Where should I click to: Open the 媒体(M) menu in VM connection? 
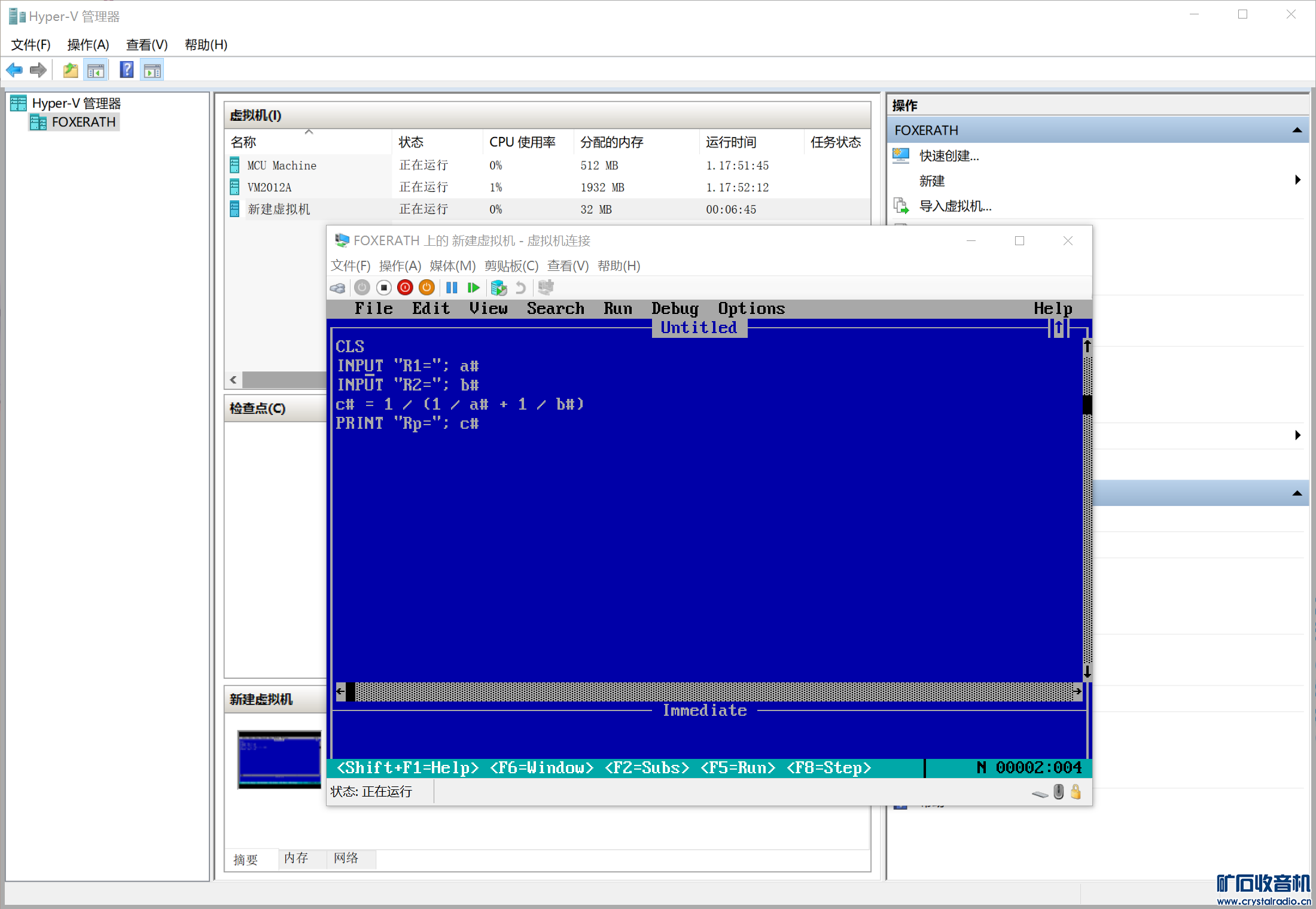click(x=452, y=266)
